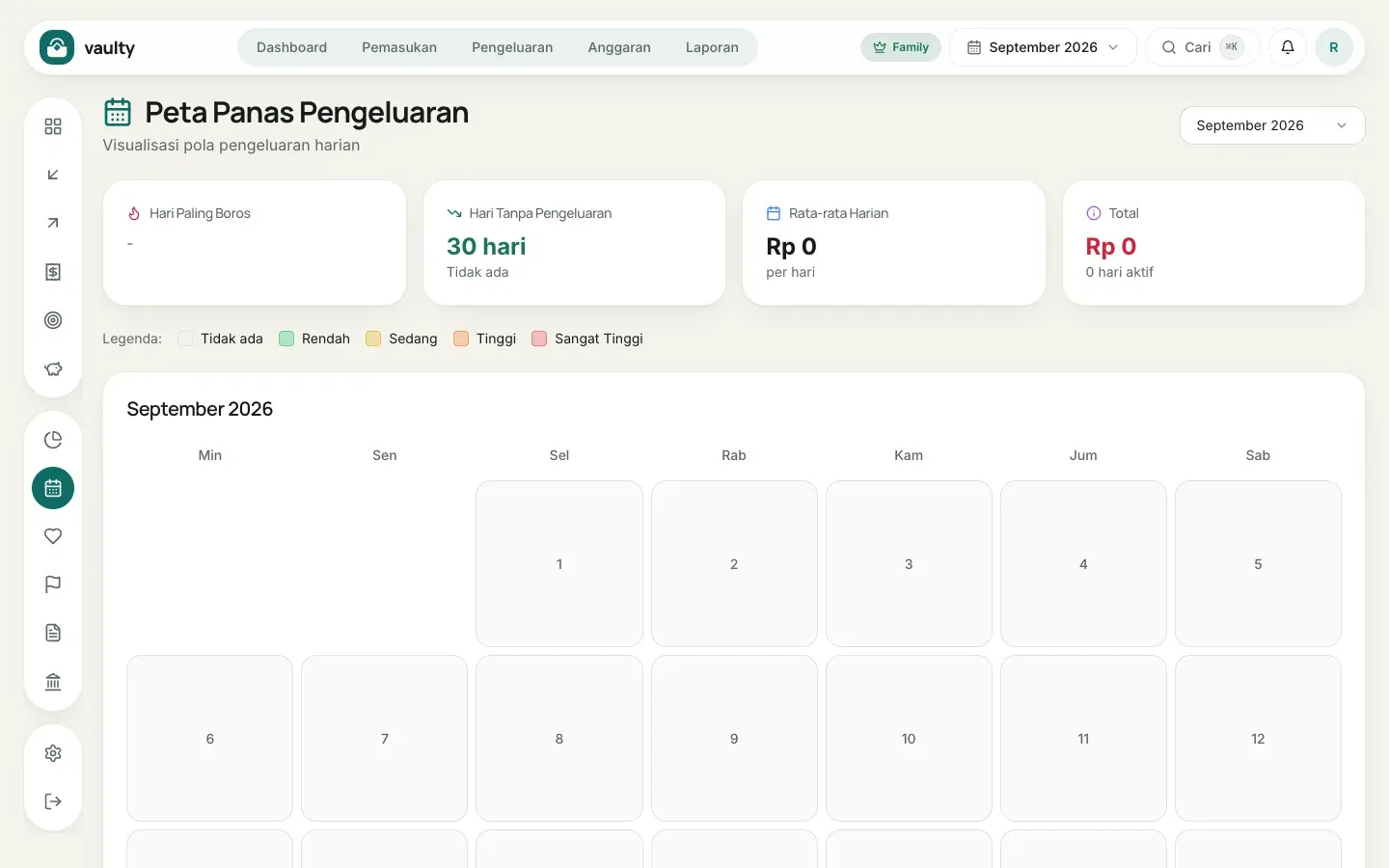Open the dollar receipt budget sidebar icon

click(x=53, y=272)
